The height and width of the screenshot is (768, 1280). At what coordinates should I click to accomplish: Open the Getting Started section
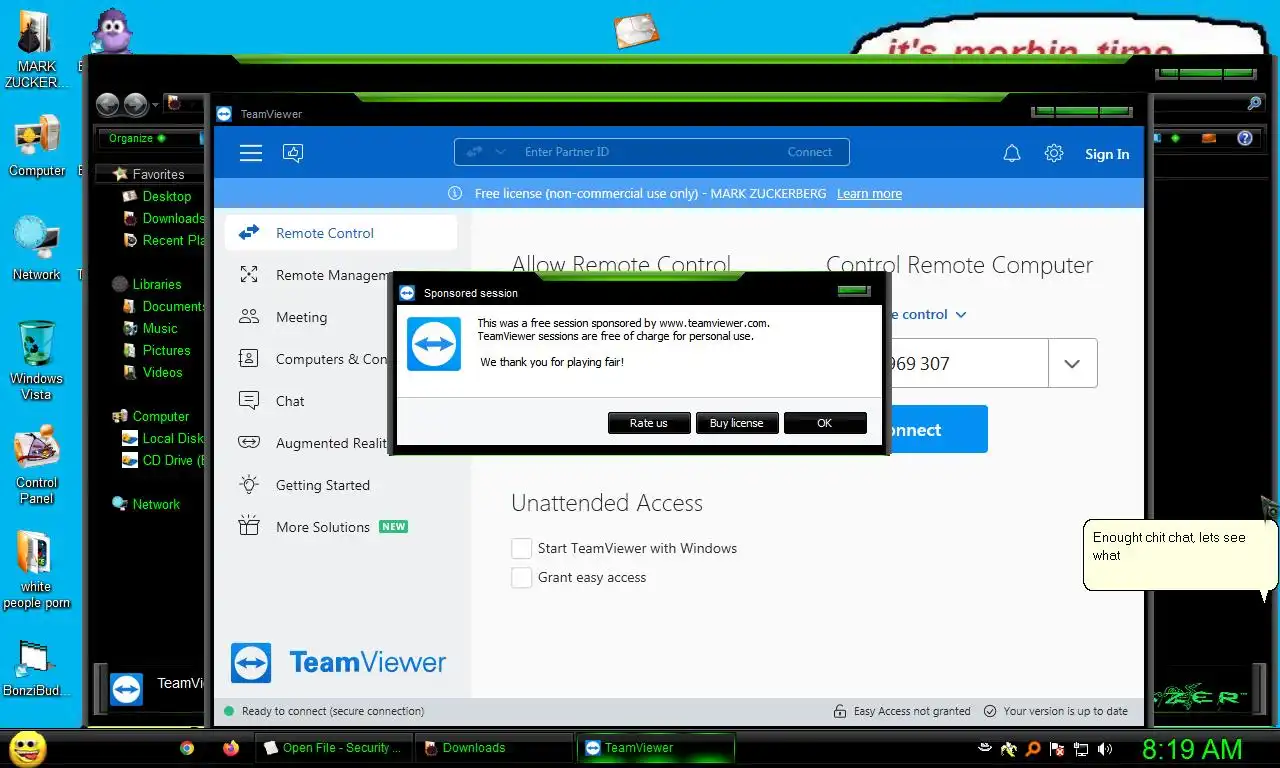coord(322,485)
